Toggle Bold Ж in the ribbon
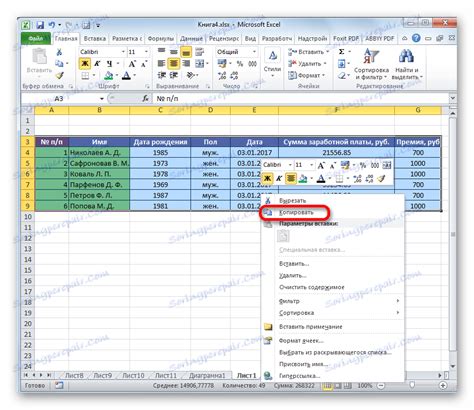The height and width of the screenshot is (410, 474). 85,64
